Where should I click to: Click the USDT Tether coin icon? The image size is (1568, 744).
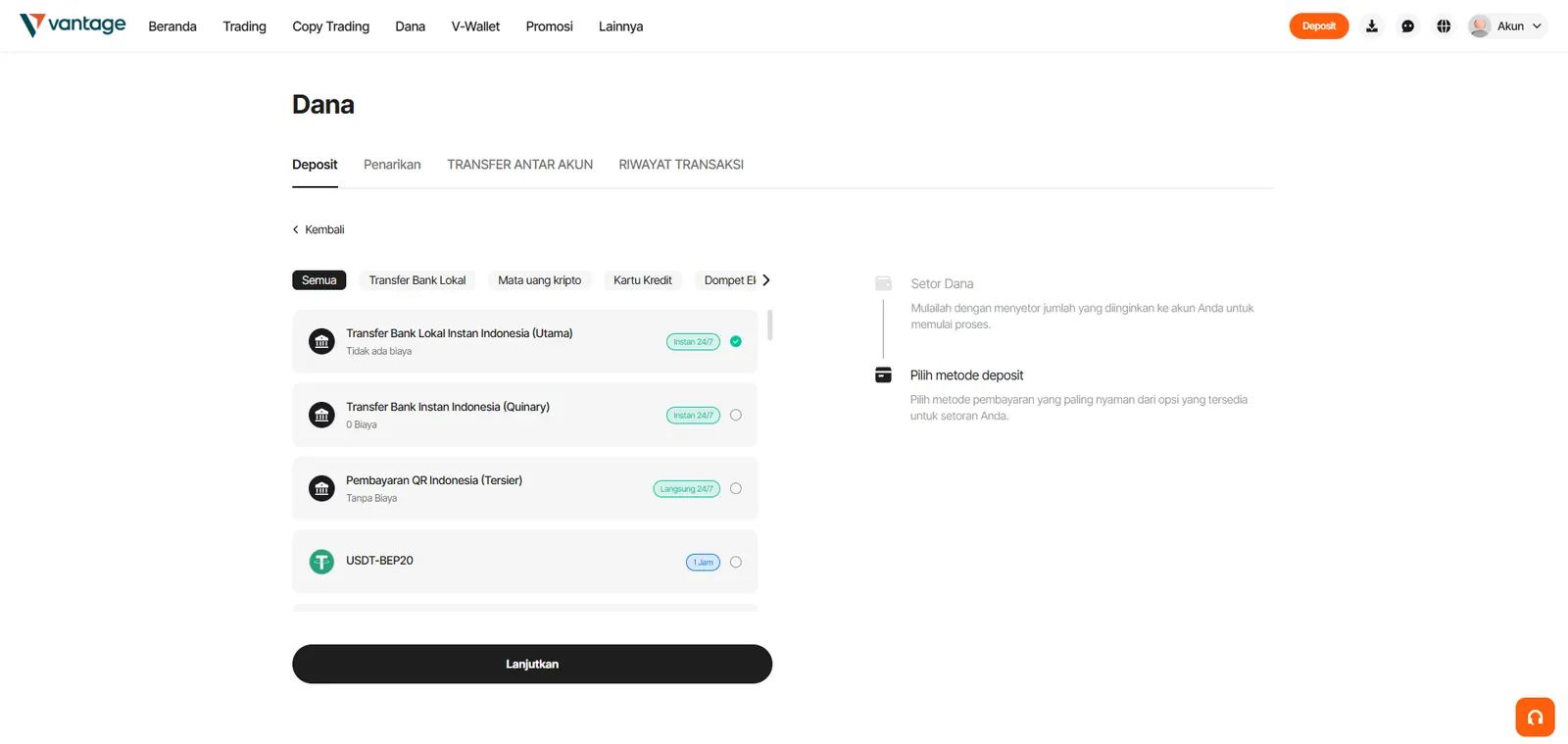321,562
